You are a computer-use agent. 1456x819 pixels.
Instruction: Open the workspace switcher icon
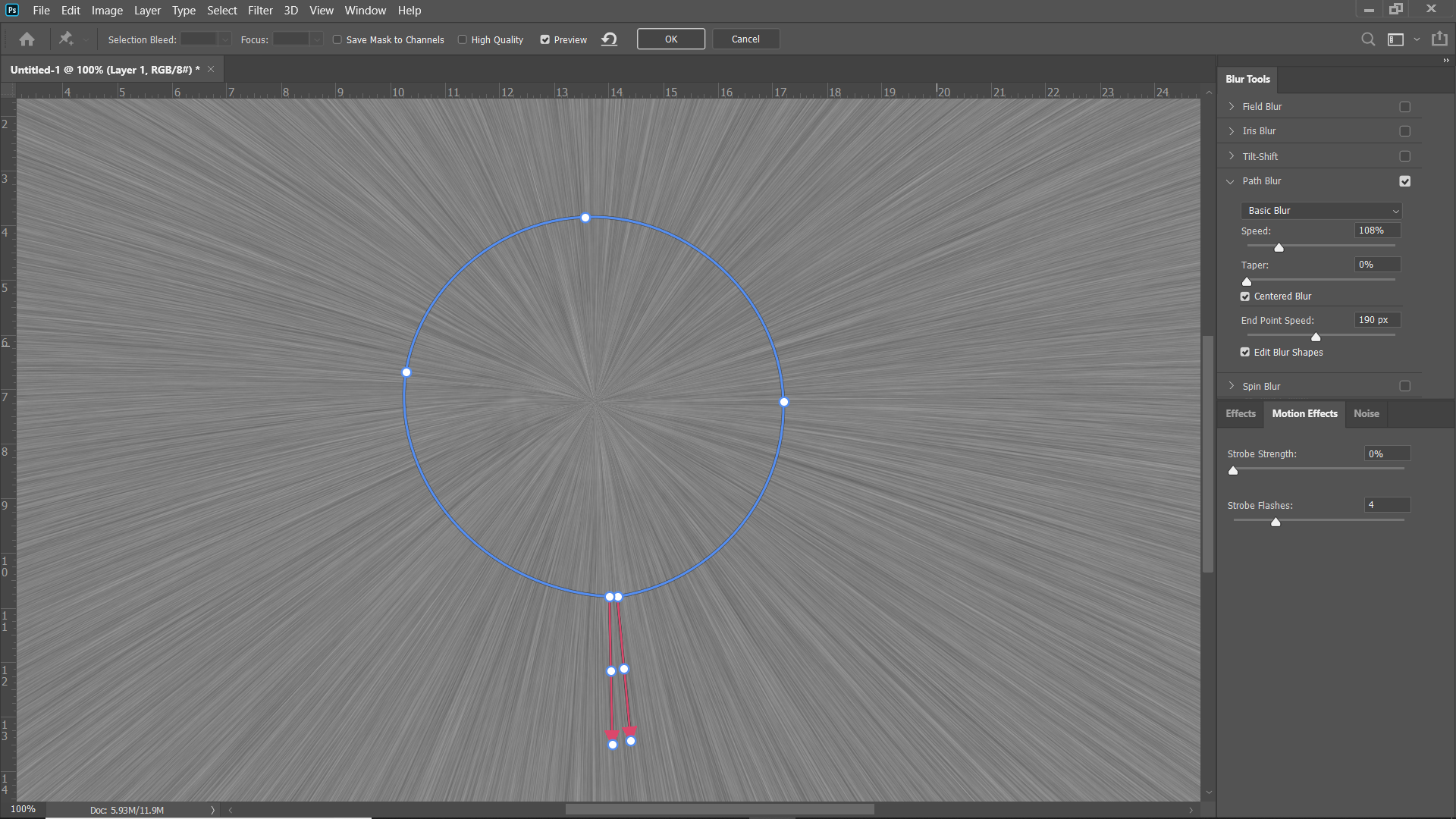point(1395,39)
